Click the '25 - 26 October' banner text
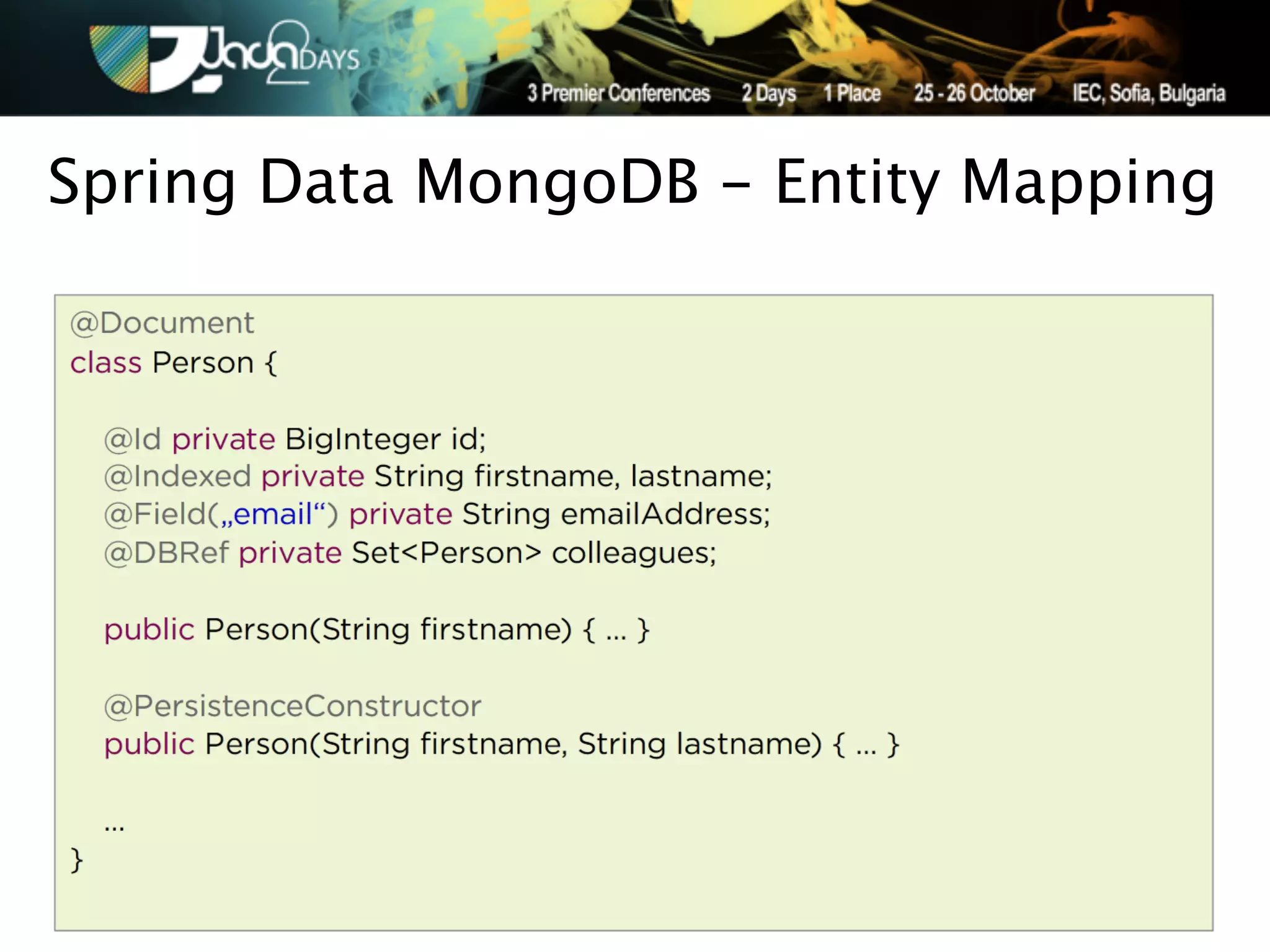This screenshot has height=952, width=1270. click(974, 93)
